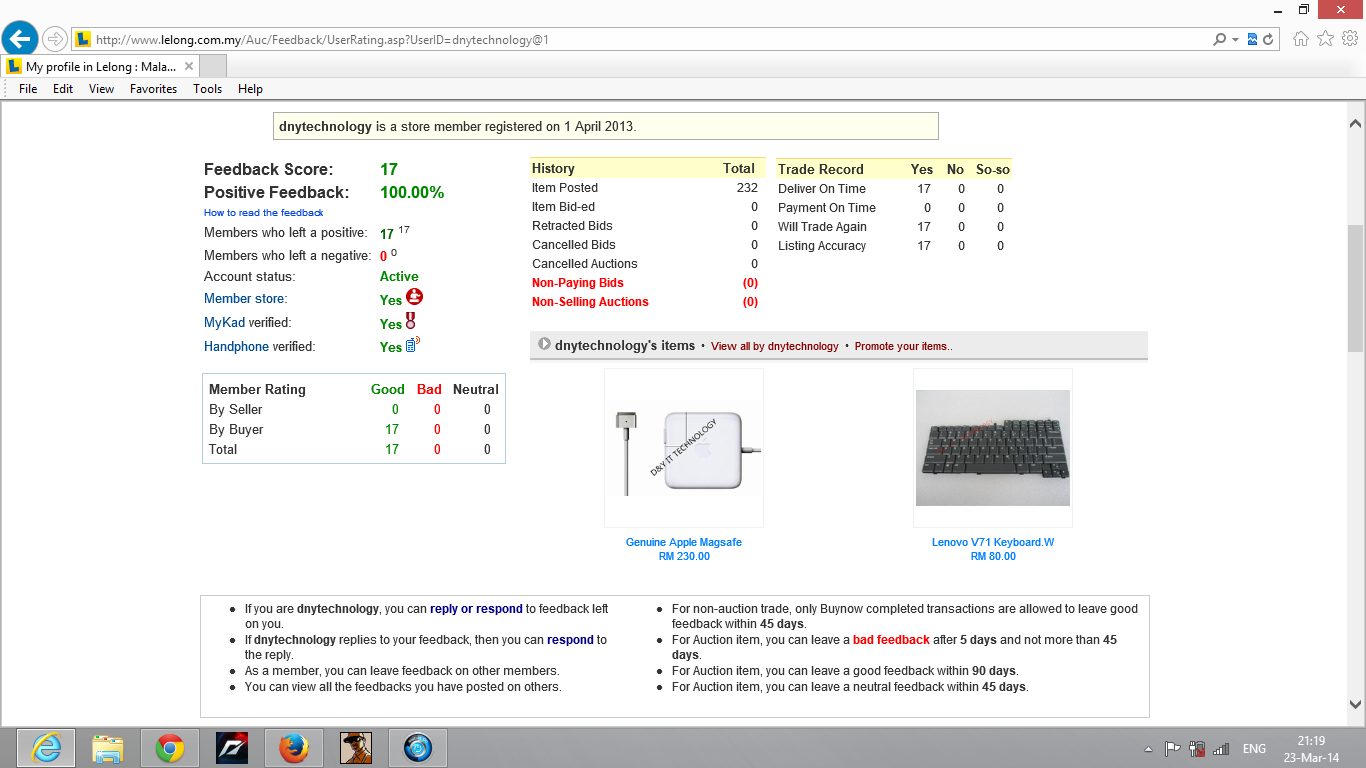
Task: Refresh the page with the reload icon
Action: coord(1268,40)
